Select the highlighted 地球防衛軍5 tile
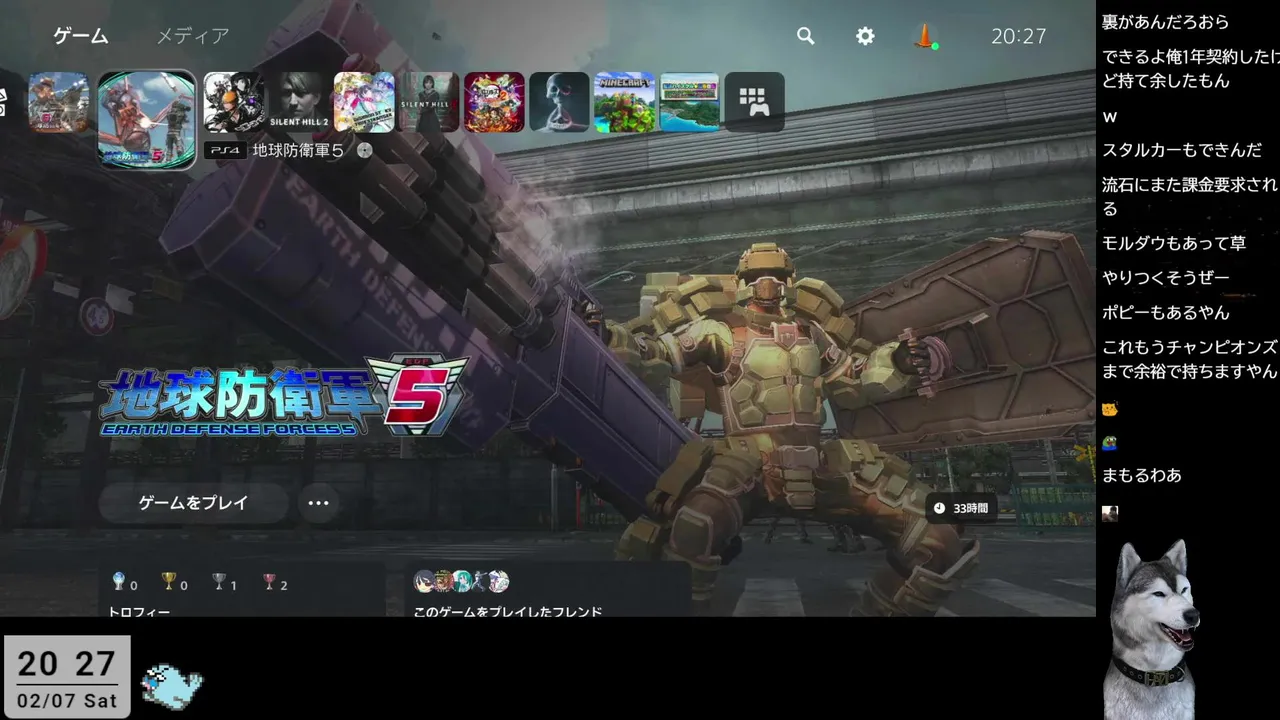 point(146,118)
